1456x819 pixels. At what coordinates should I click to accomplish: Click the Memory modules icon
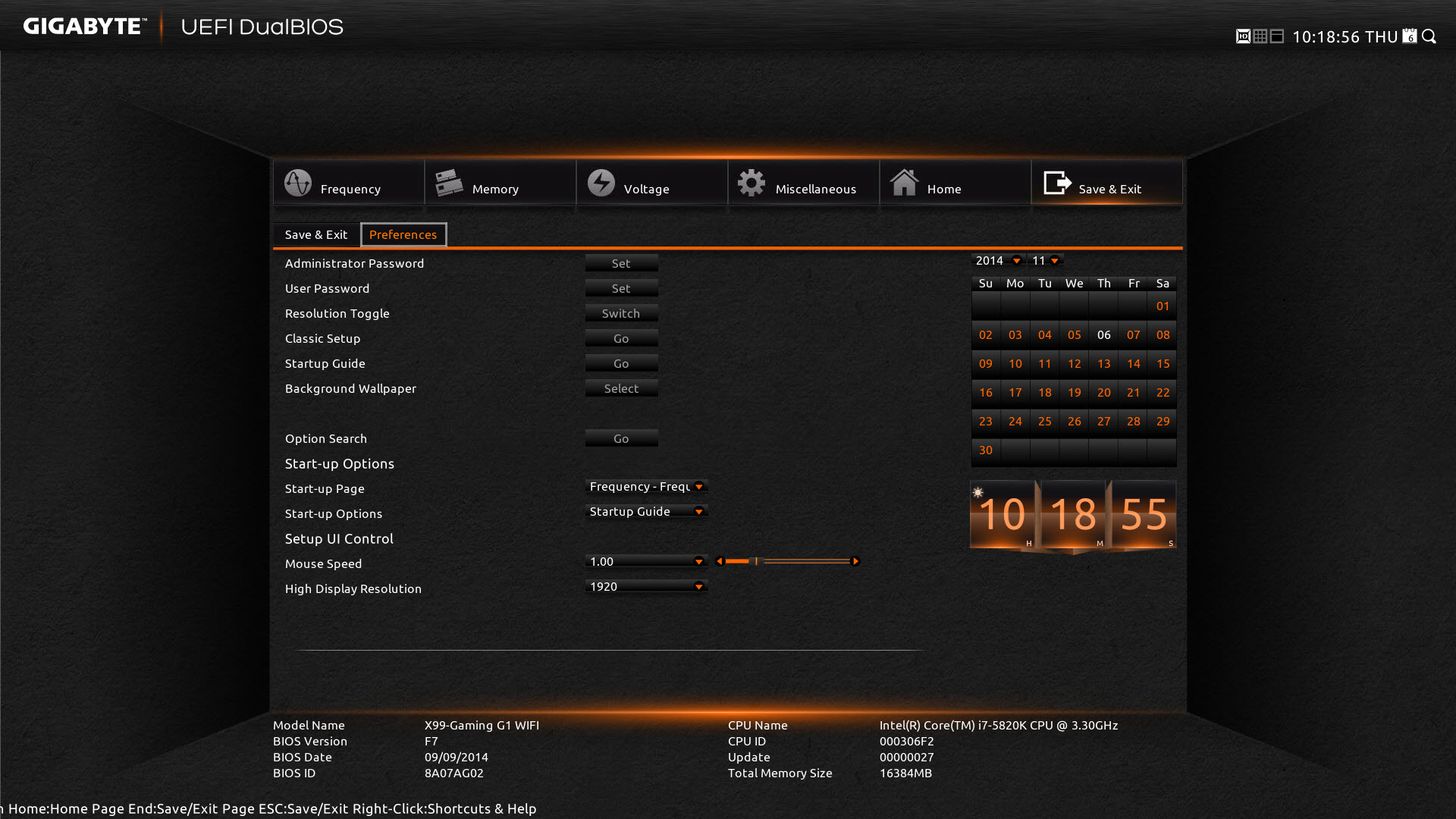pyautogui.click(x=449, y=183)
